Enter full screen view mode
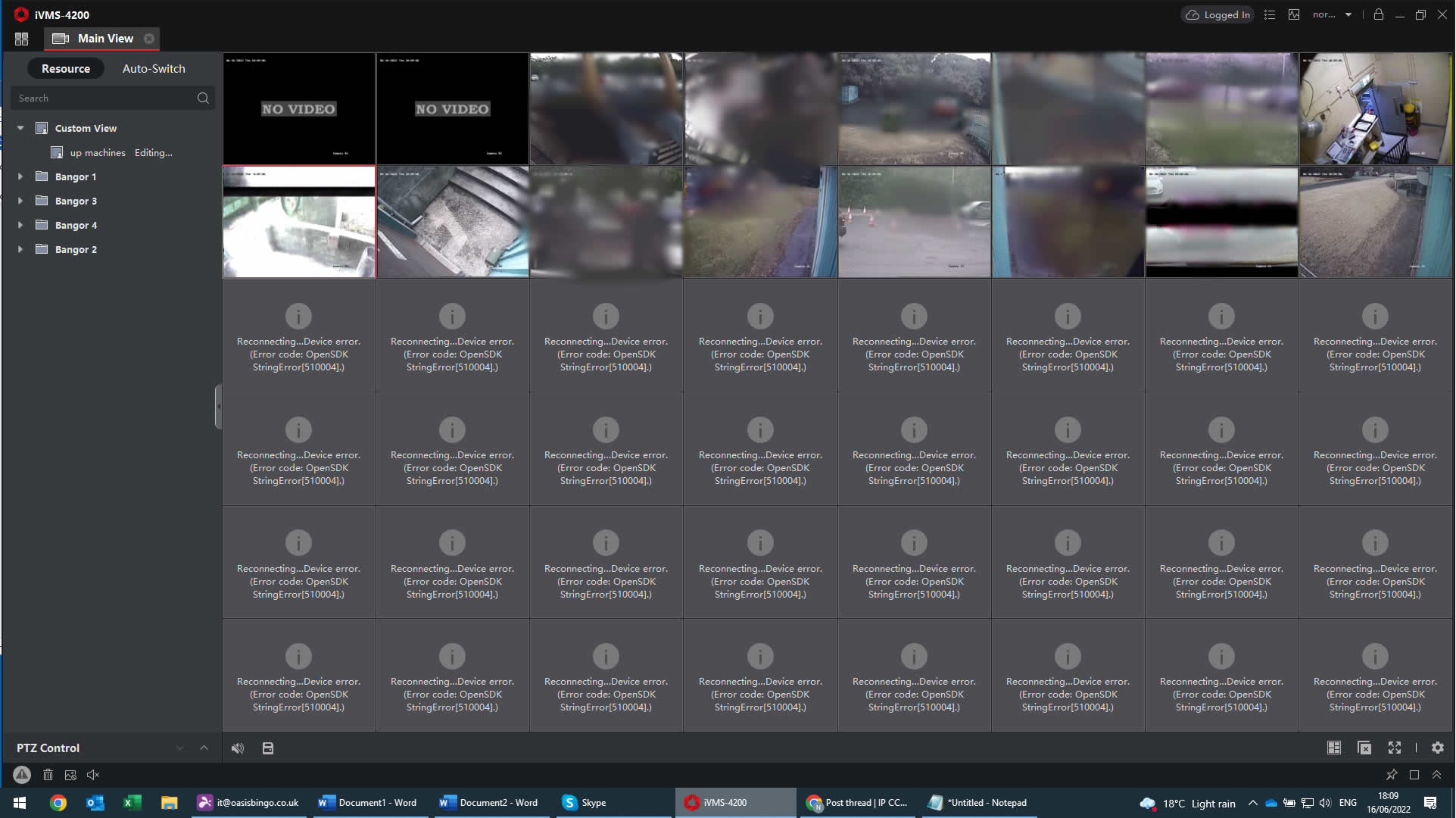The height and width of the screenshot is (818, 1456). coord(1395,748)
